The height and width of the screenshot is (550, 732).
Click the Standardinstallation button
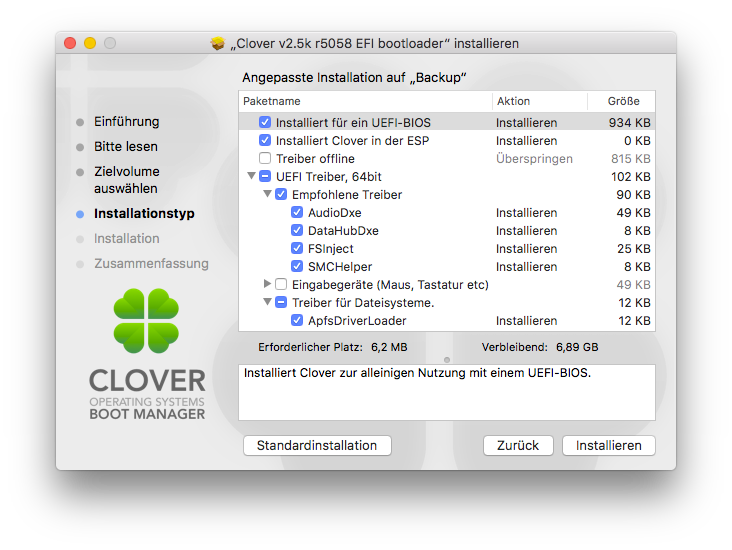[x=317, y=445]
